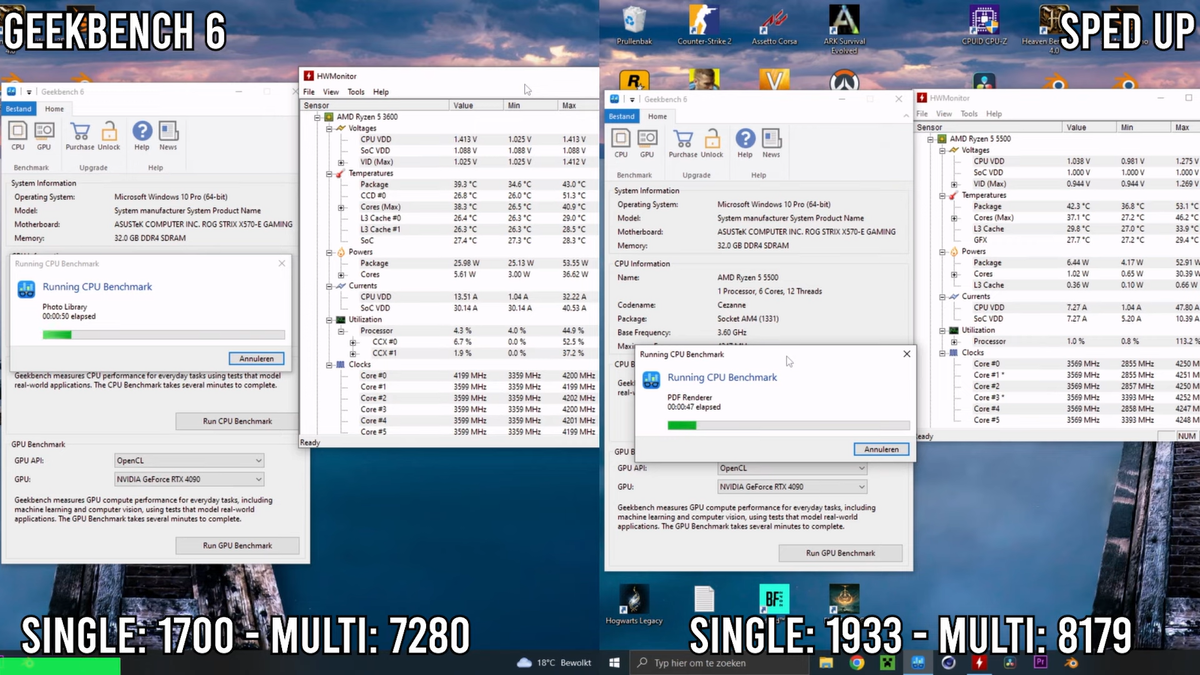1200x675 pixels.
Task: Select the Hogwarts Legacy desktop shortcut
Action: pos(634,604)
